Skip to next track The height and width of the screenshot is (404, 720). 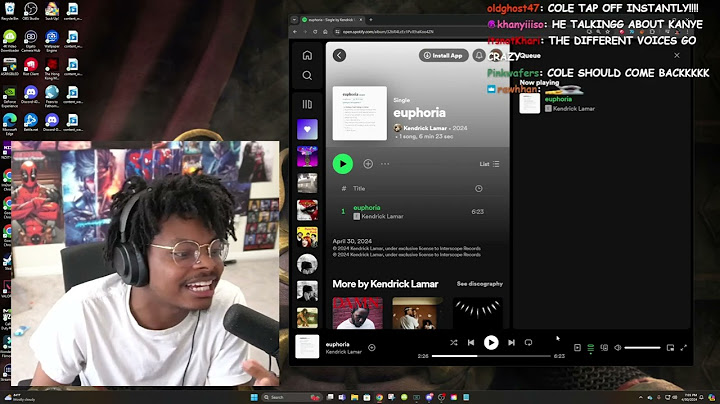click(x=511, y=342)
